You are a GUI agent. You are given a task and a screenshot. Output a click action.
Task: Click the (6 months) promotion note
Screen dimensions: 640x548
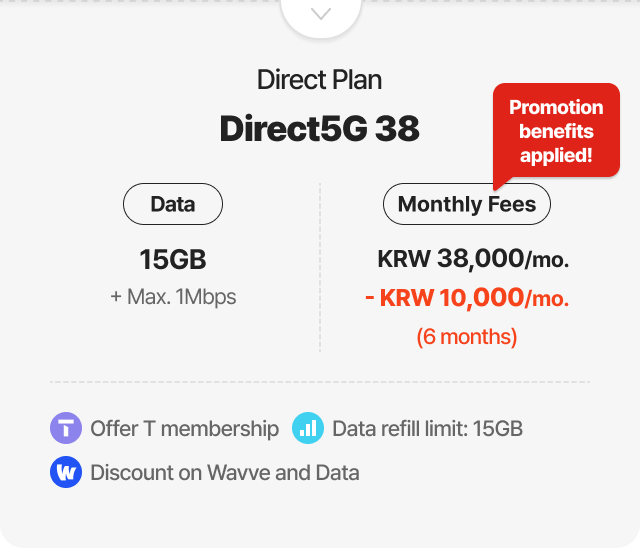pyautogui.click(x=467, y=336)
